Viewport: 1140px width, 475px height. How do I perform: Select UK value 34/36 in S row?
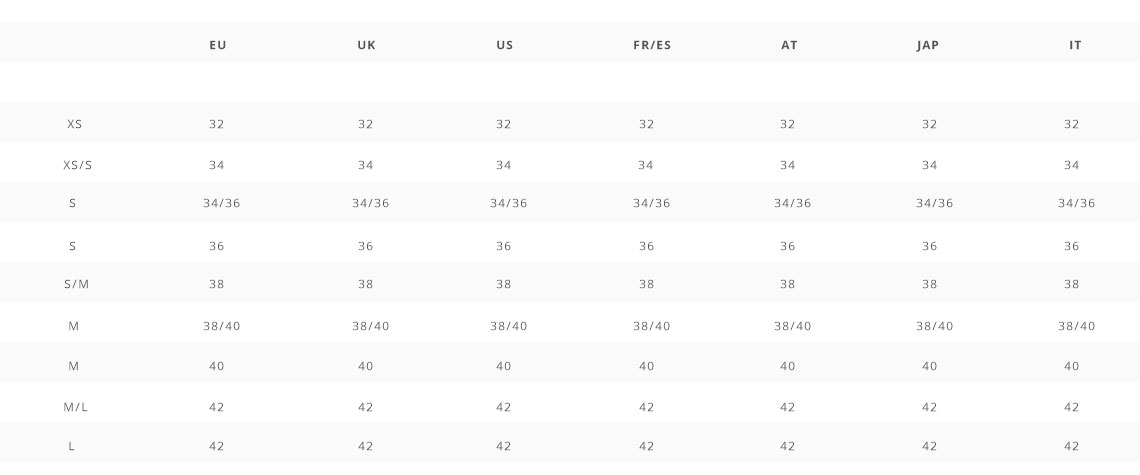coord(371,203)
